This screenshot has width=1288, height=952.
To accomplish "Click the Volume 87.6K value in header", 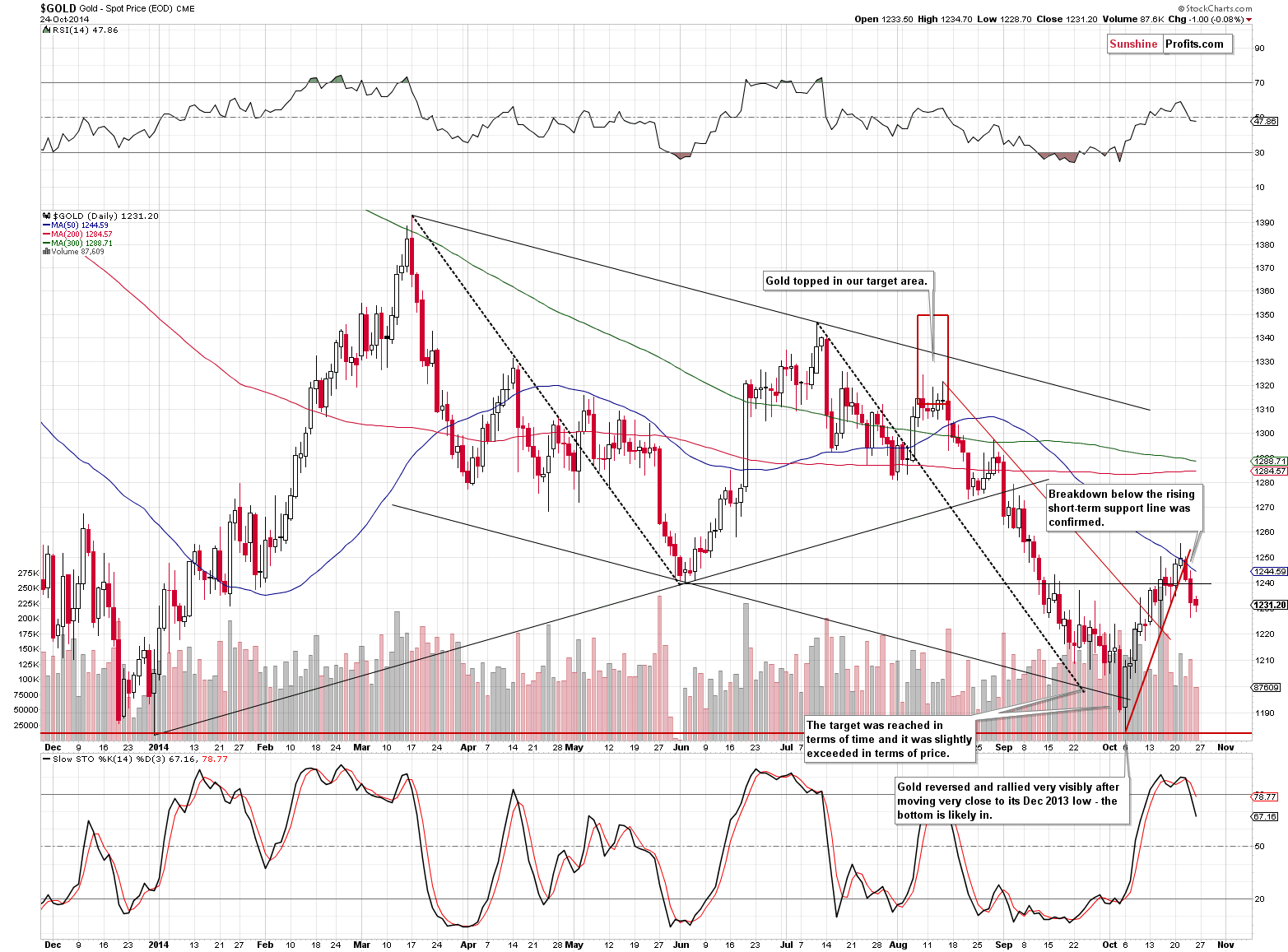I will [x=1132, y=20].
